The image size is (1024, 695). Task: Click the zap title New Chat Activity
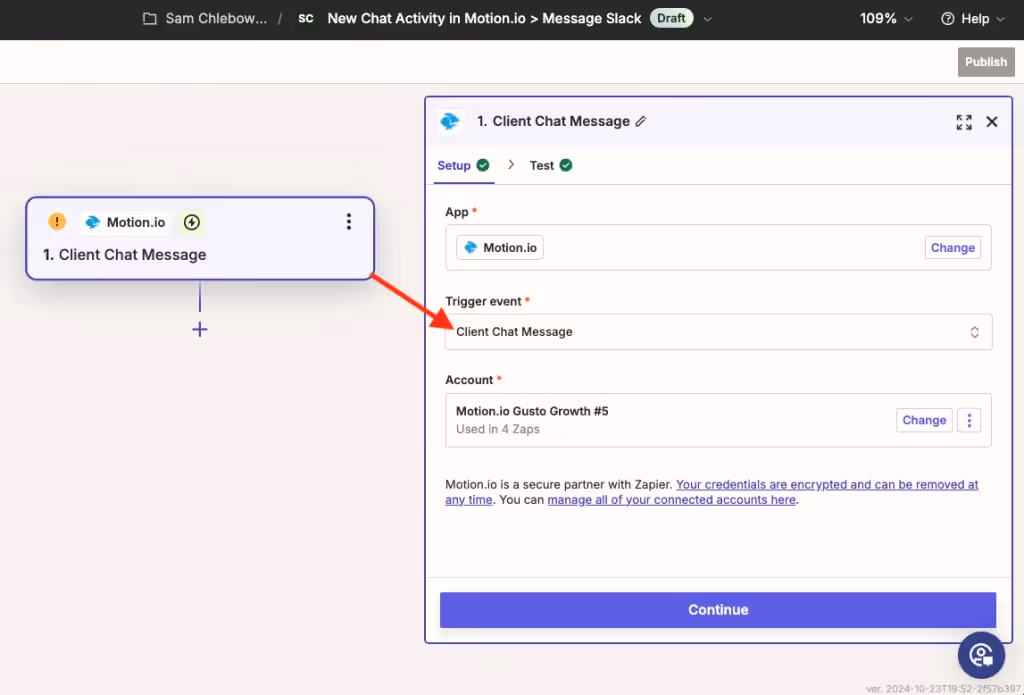point(484,19)
